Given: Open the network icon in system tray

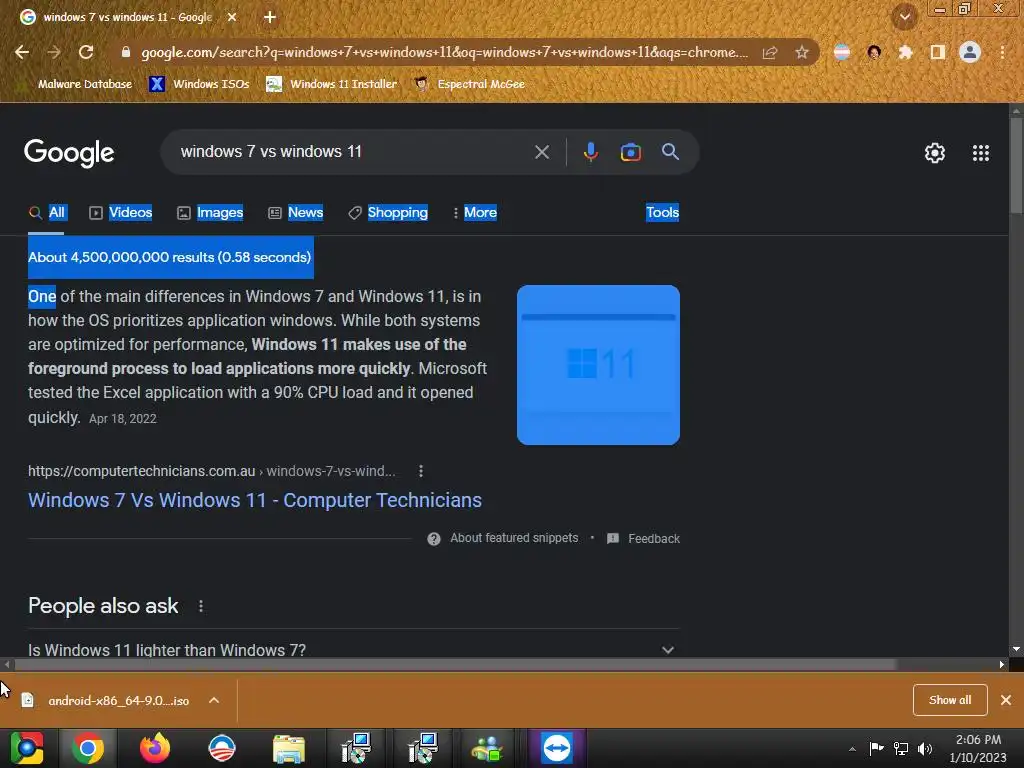Looking at the screenshot, I should point(901,748).
